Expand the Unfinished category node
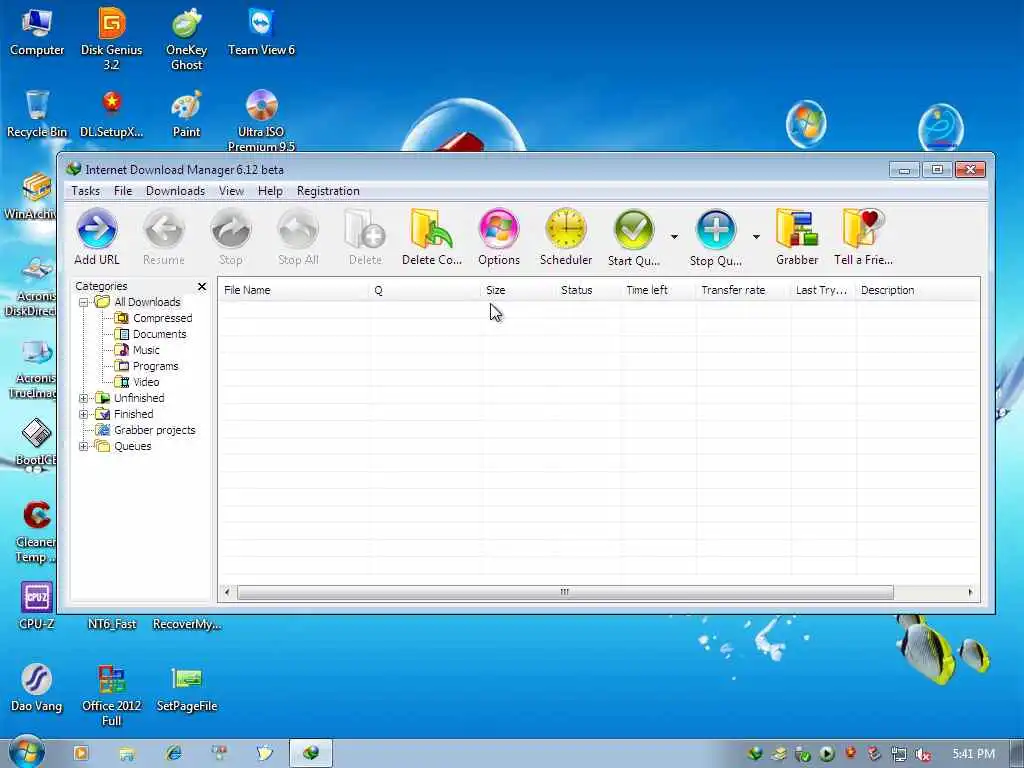The height and width of the screenshot is (768, 1024). (84, 398)
